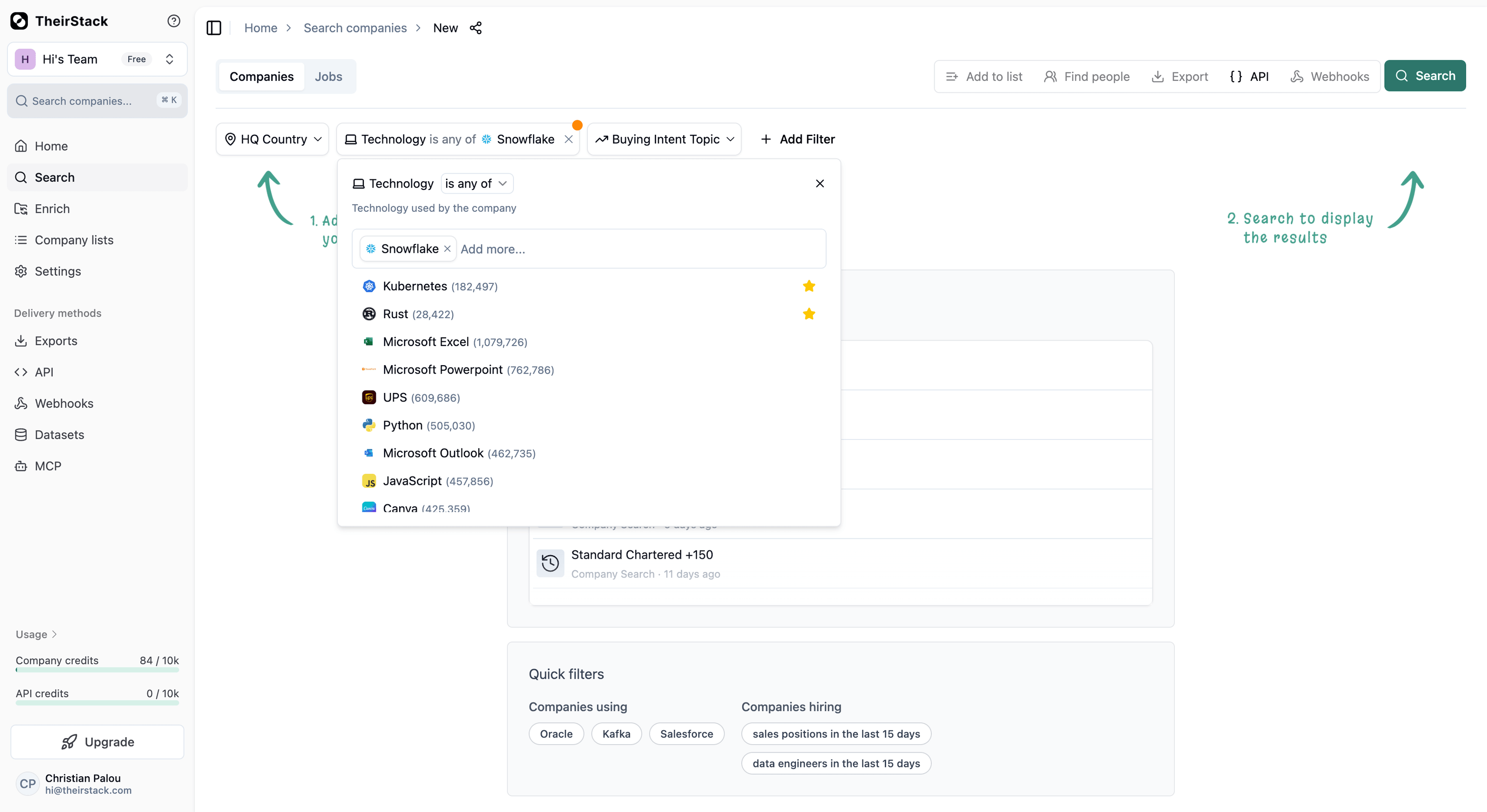The width and height of the screenshot is (1487, 812).
Task: Open the Standard Chartered +150 recent search
Action: pos(841,563)
